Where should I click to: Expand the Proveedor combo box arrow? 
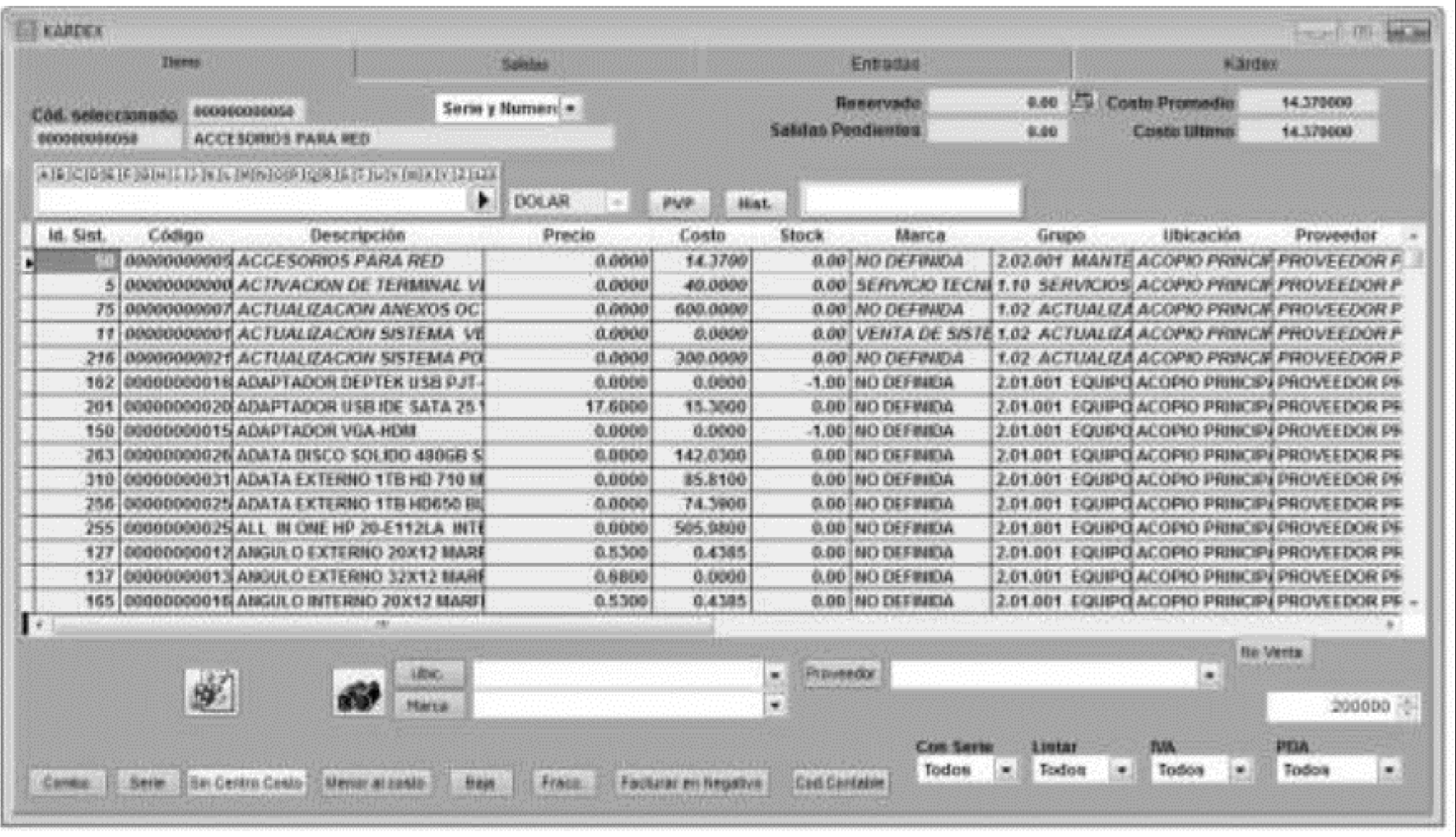coord(1209,674)
